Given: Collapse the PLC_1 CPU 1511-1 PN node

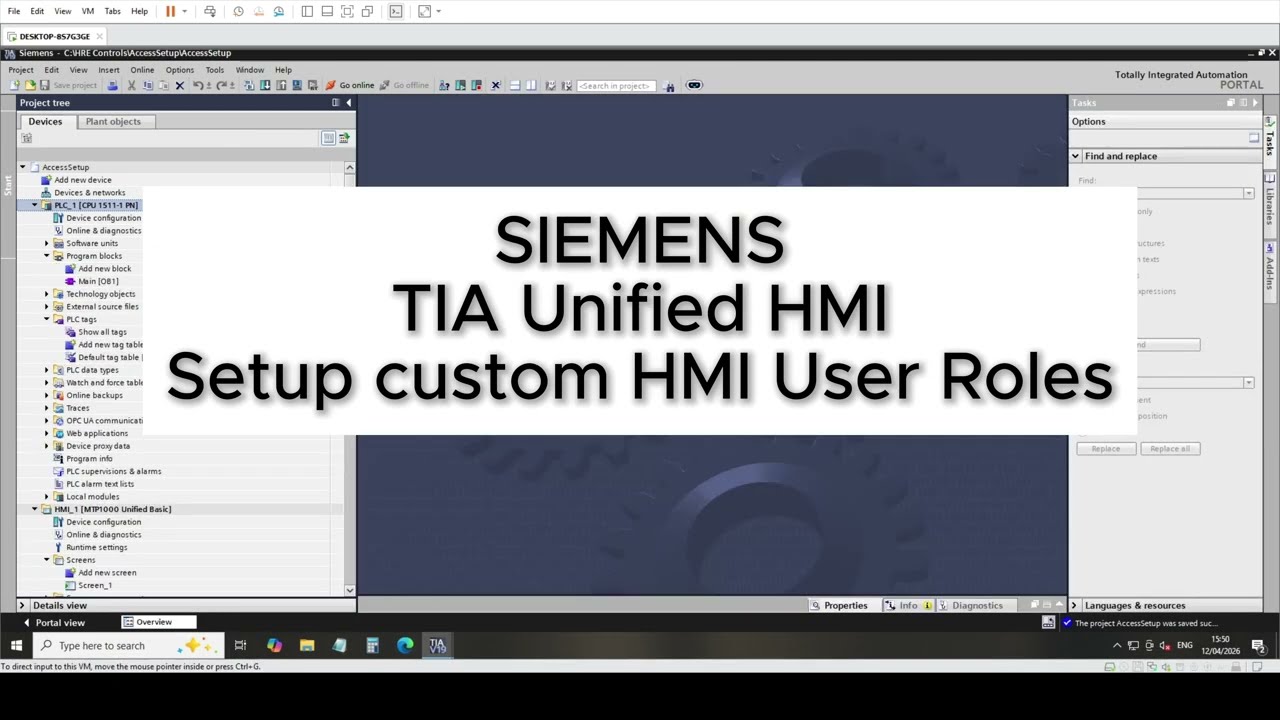Looking at the screenshot, I should (x=35, y=205).
